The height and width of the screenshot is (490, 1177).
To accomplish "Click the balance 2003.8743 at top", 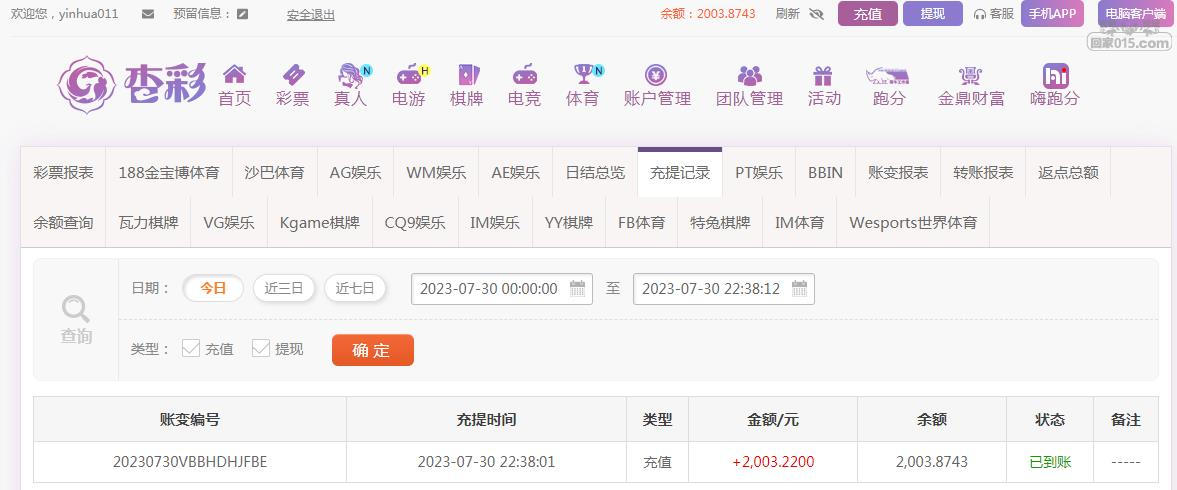I will (726, 14).
